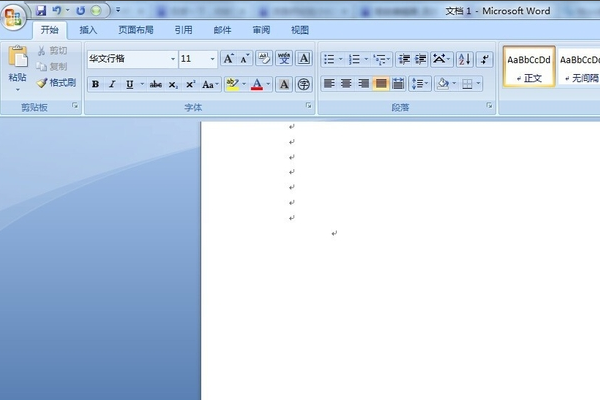Switch to the 开始 tab
This screenshot has height=400, width=600.
click(x=50, y=30)
